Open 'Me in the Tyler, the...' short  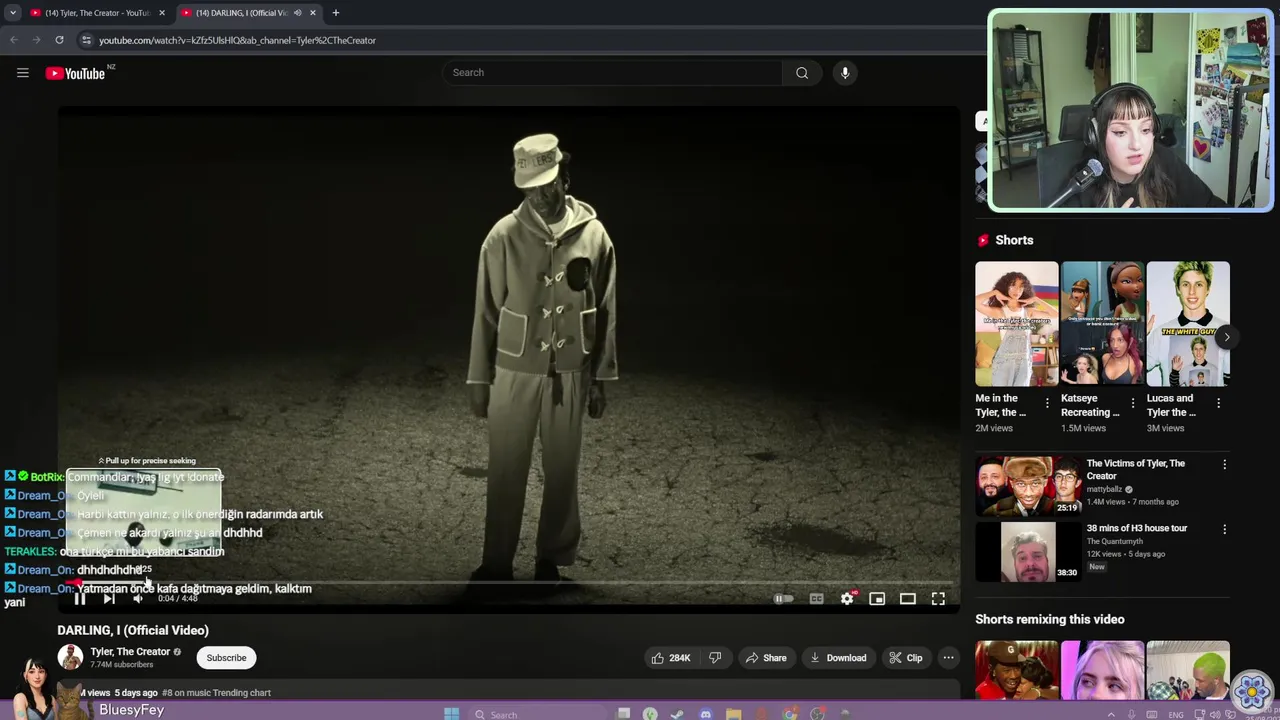pos(1017,324)
